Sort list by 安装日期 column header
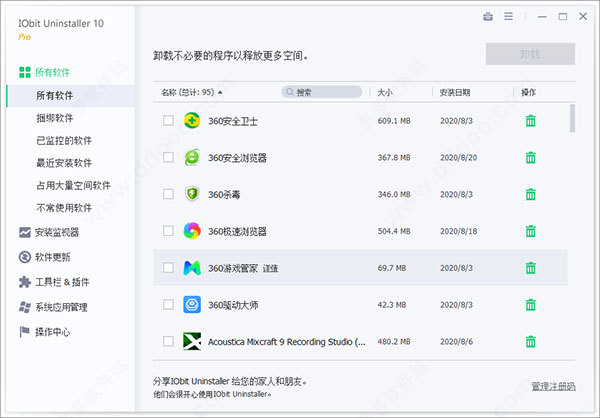This screenshot has width=600, height=418. pos(455,93)
